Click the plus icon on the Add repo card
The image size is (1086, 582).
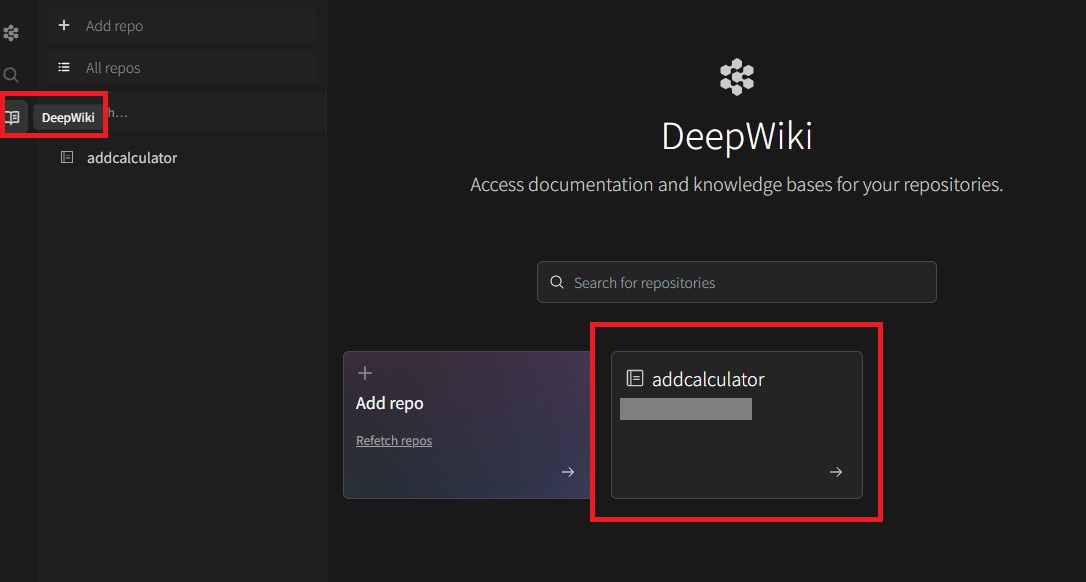tap(364, 372)
